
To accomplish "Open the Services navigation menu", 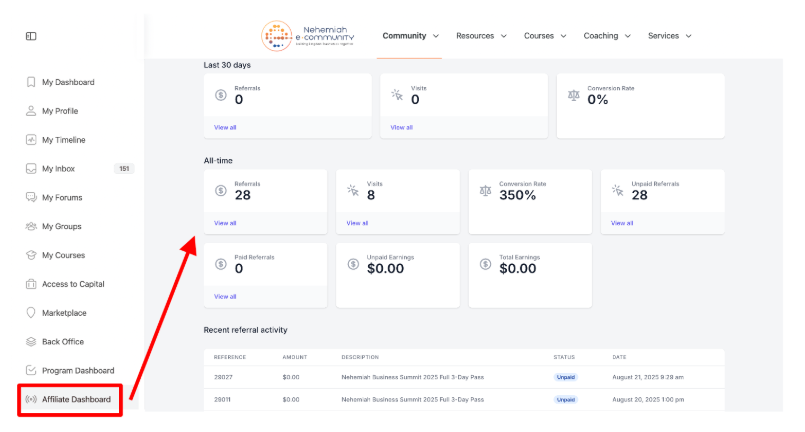I will click(x=669, y=36).
